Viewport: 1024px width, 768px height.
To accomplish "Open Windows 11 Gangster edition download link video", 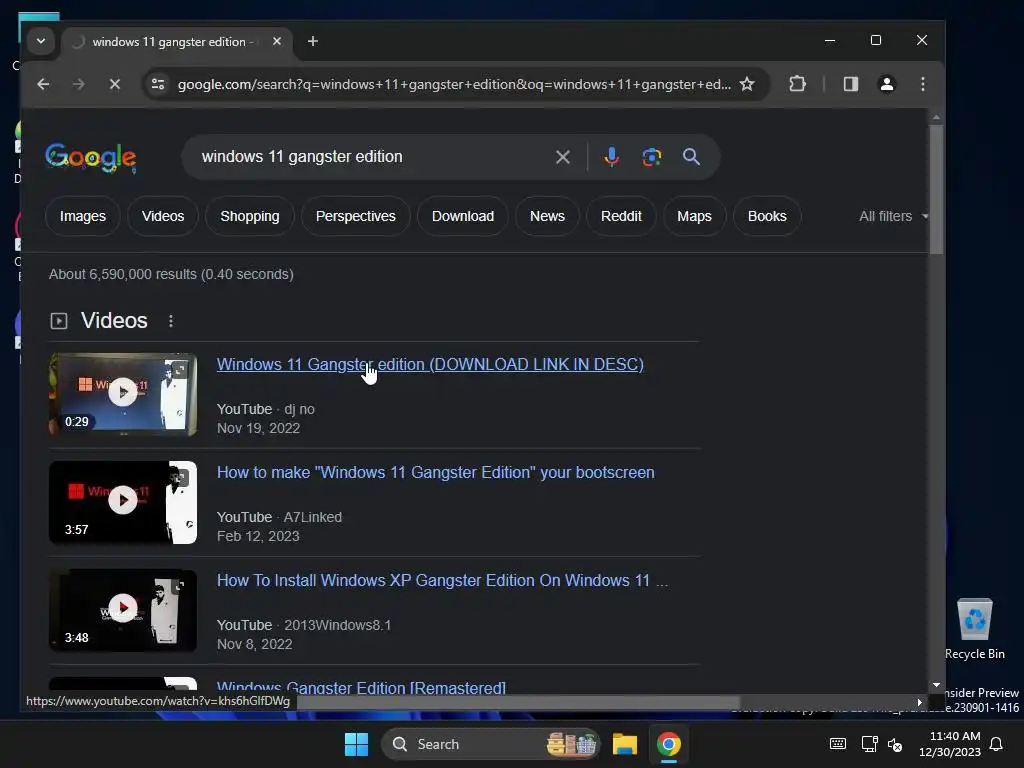I will click(430, 364).
